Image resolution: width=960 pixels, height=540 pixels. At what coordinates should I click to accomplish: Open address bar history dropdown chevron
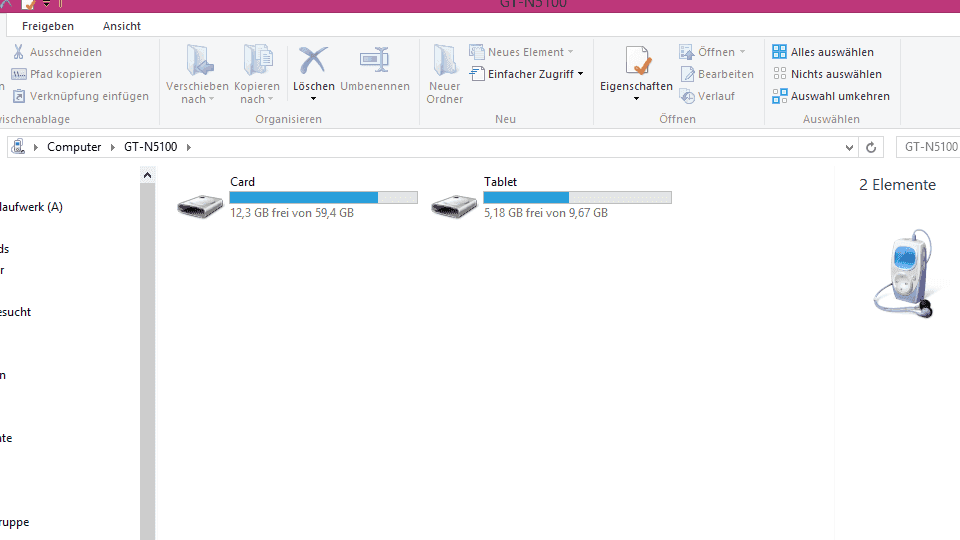(849, 148)
